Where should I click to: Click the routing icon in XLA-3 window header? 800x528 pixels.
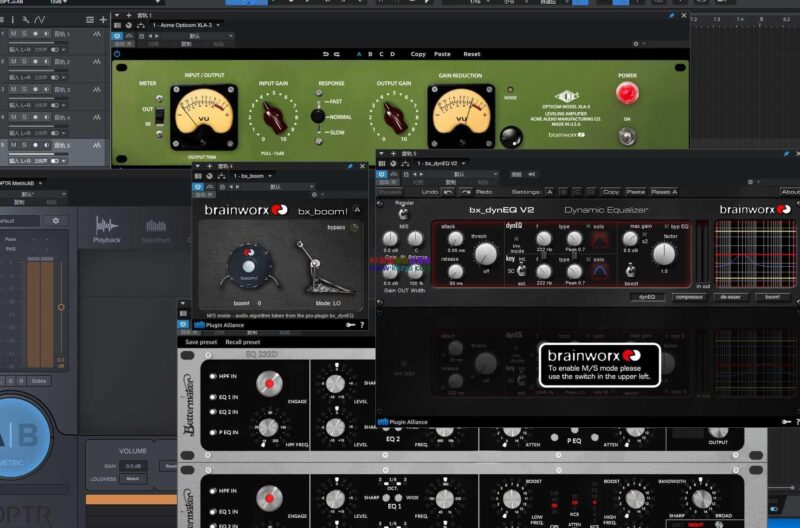tap(140, 25)
